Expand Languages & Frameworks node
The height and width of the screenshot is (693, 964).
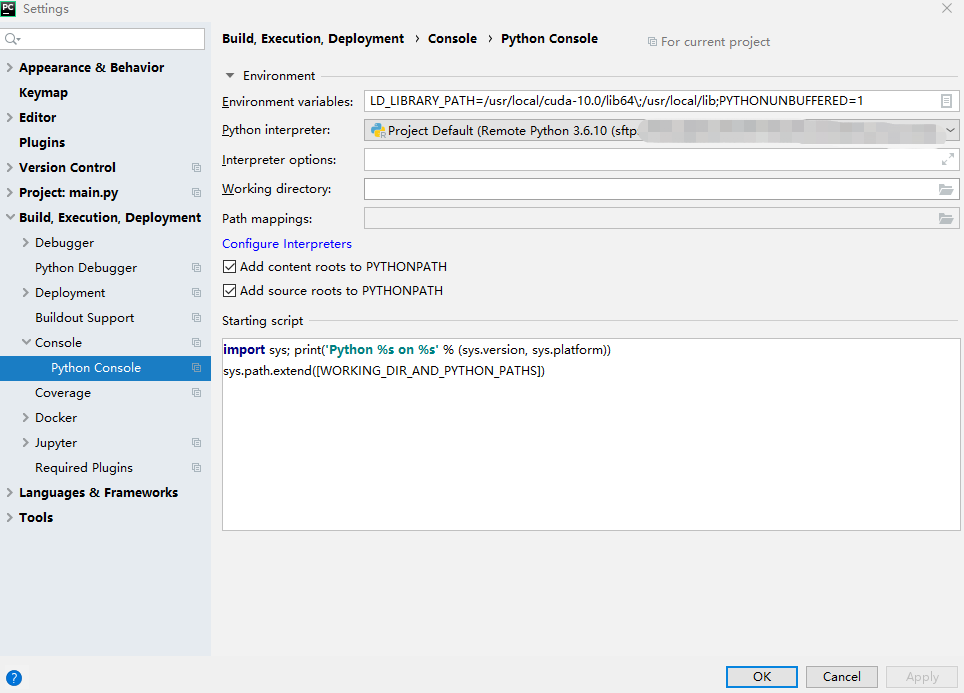click(9, 492)
